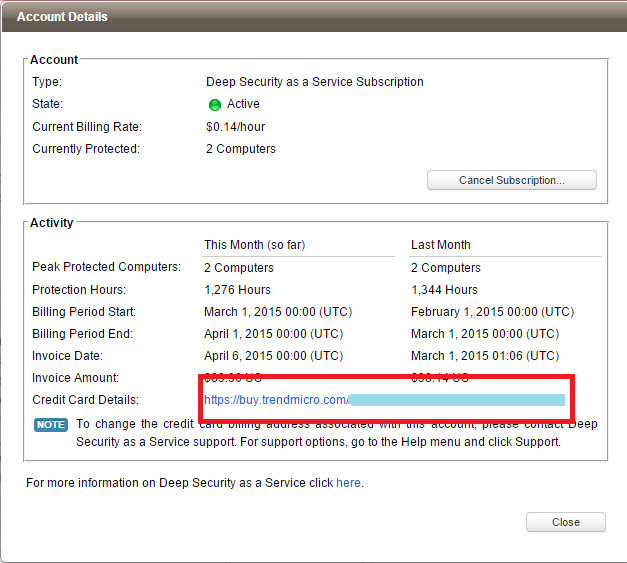
Task: Click the 'Invoice Date:' label
Action: [x=68, y=355]
